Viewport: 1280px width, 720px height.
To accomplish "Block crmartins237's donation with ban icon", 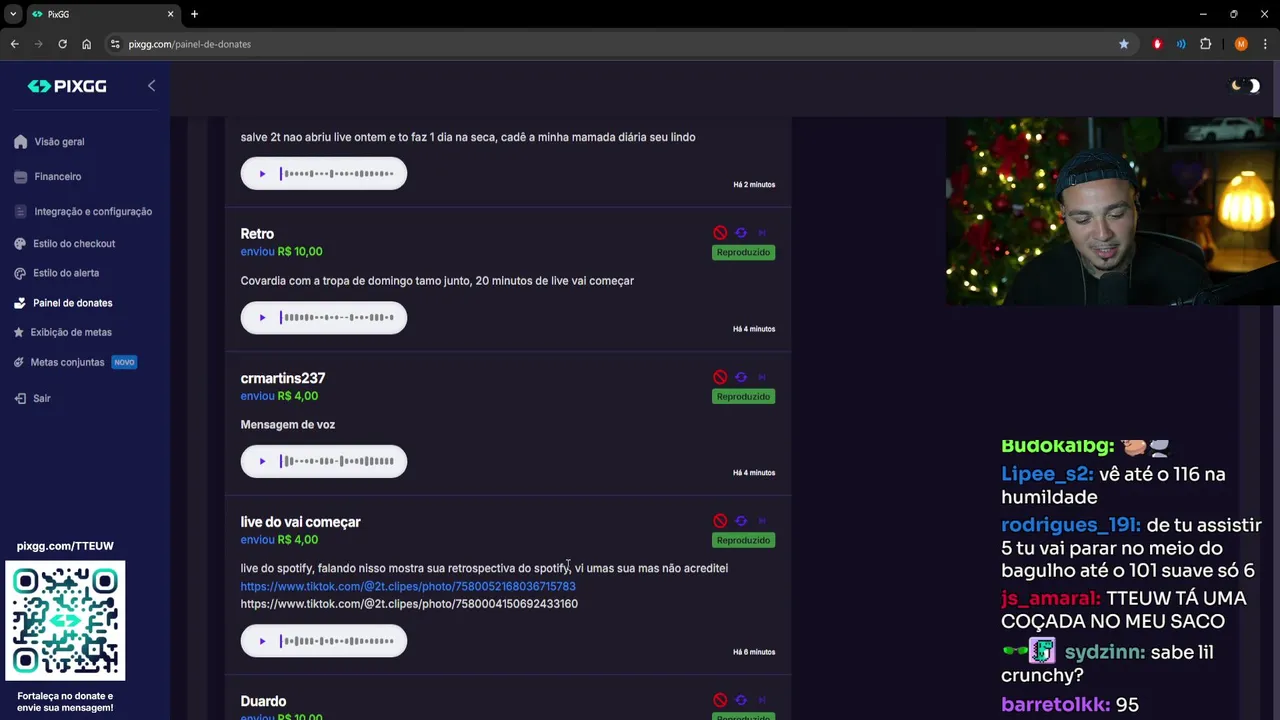I will tap(720, 377).
